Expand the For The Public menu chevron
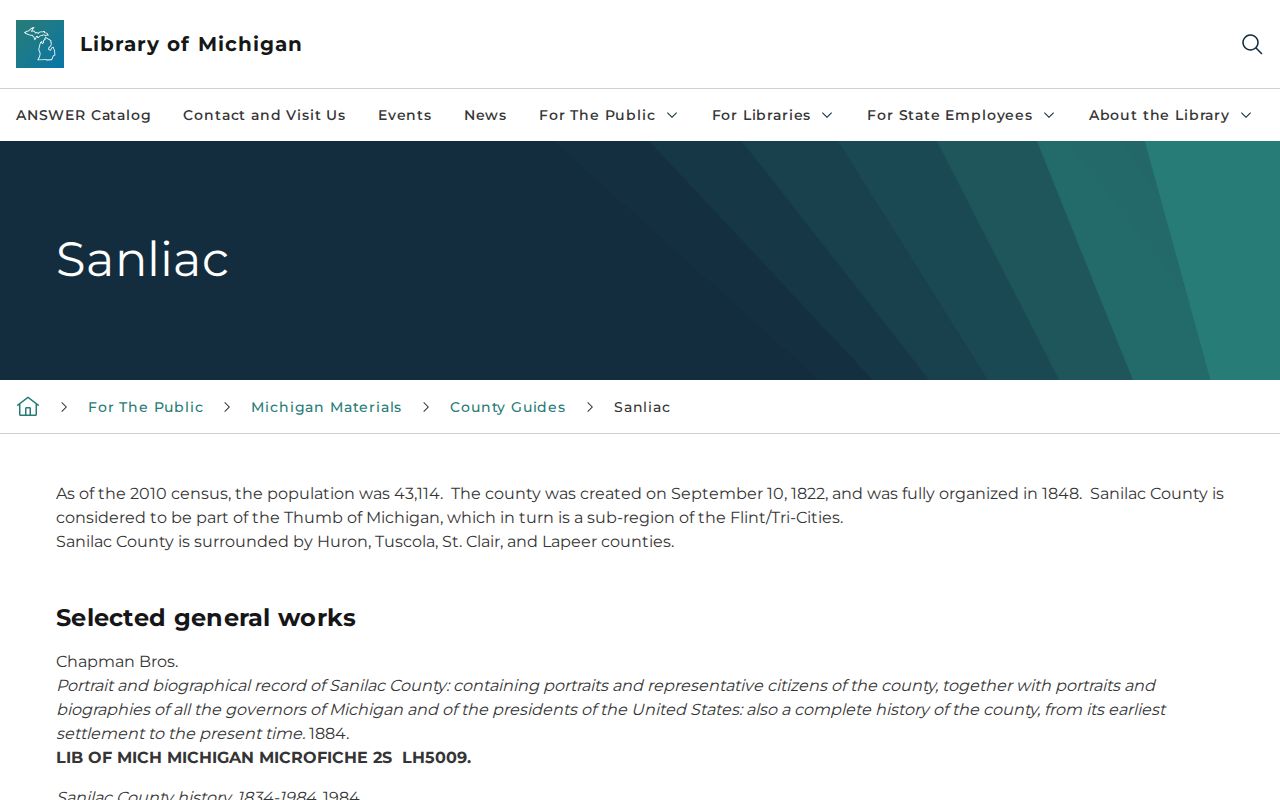Screen dimensions: 1280x800 pyautogui.click(x=672, y=115)
